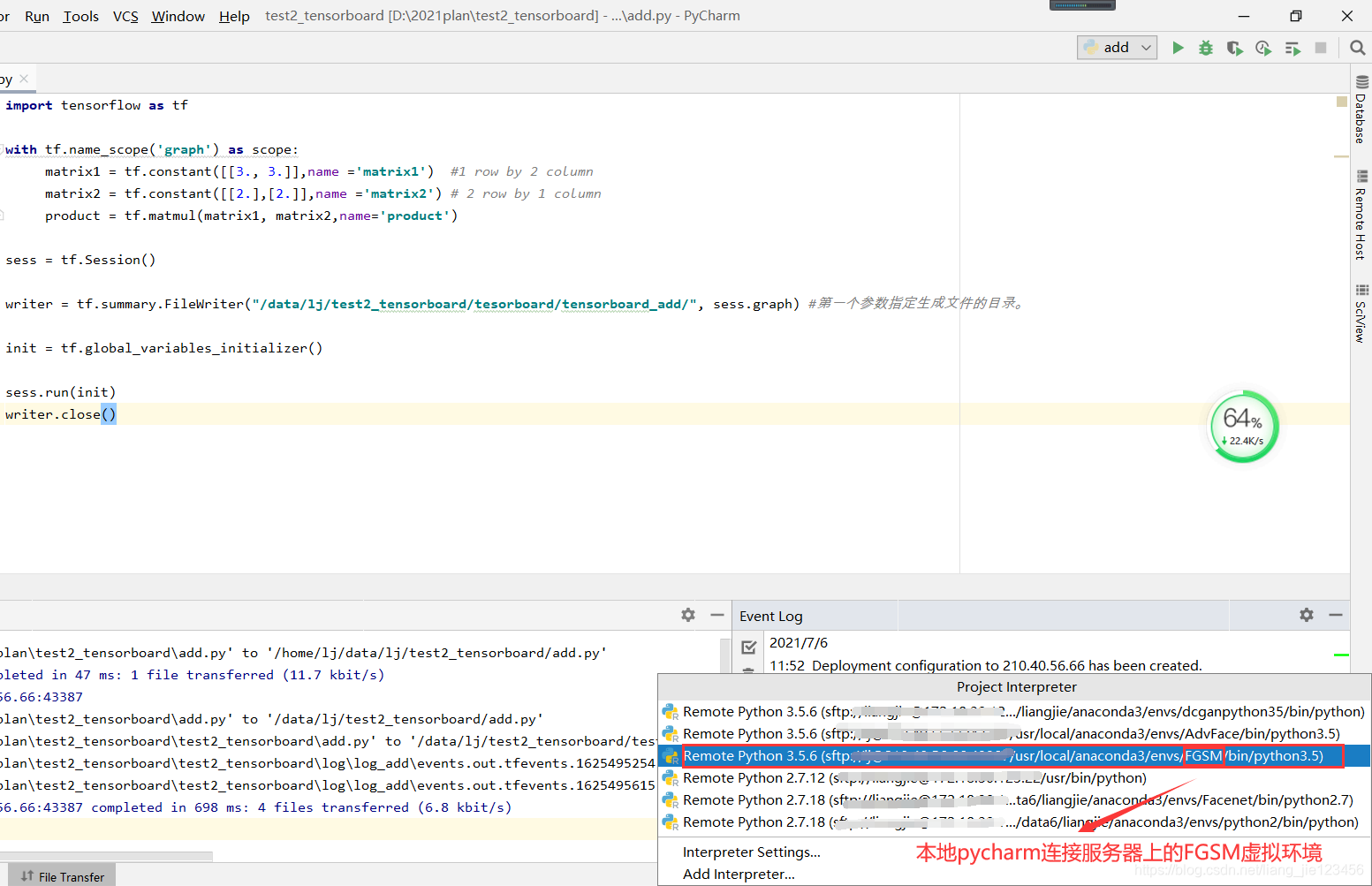1372x886 pixels.
Task: Open the SciView side panel
Action: (1361, 314)
